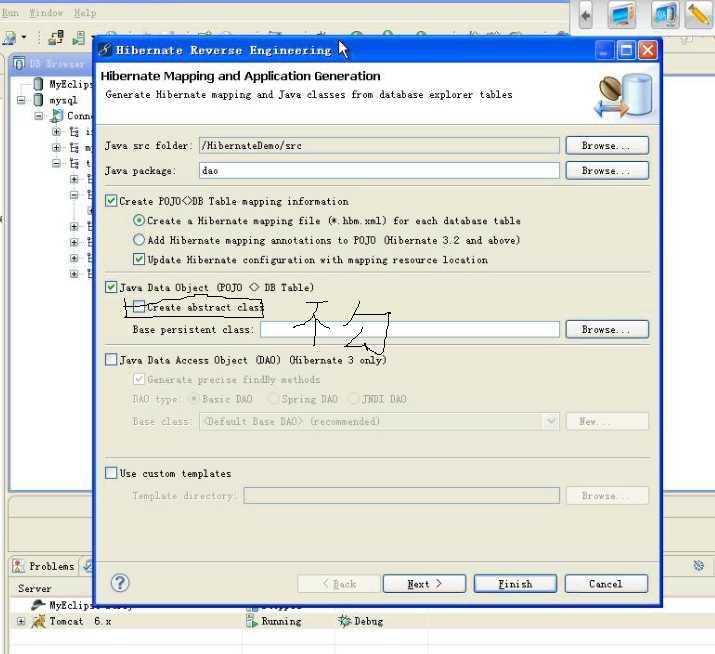715x654 pixels.
Task: Click the MyEclipse database cylinder icon in tree
Action: [39, 84]
